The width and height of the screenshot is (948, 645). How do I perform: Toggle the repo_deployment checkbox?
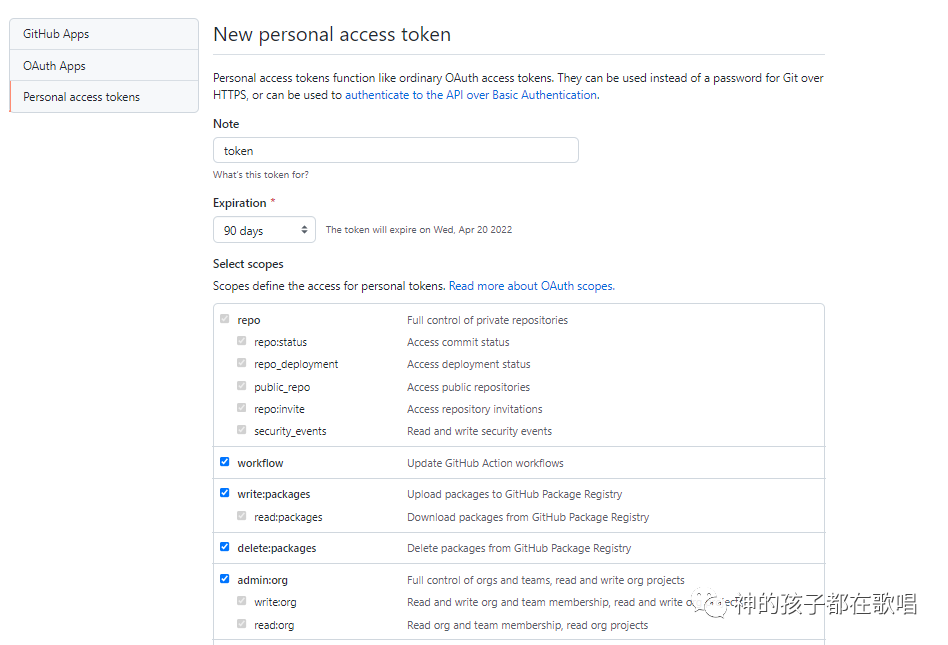pos(242,363)
